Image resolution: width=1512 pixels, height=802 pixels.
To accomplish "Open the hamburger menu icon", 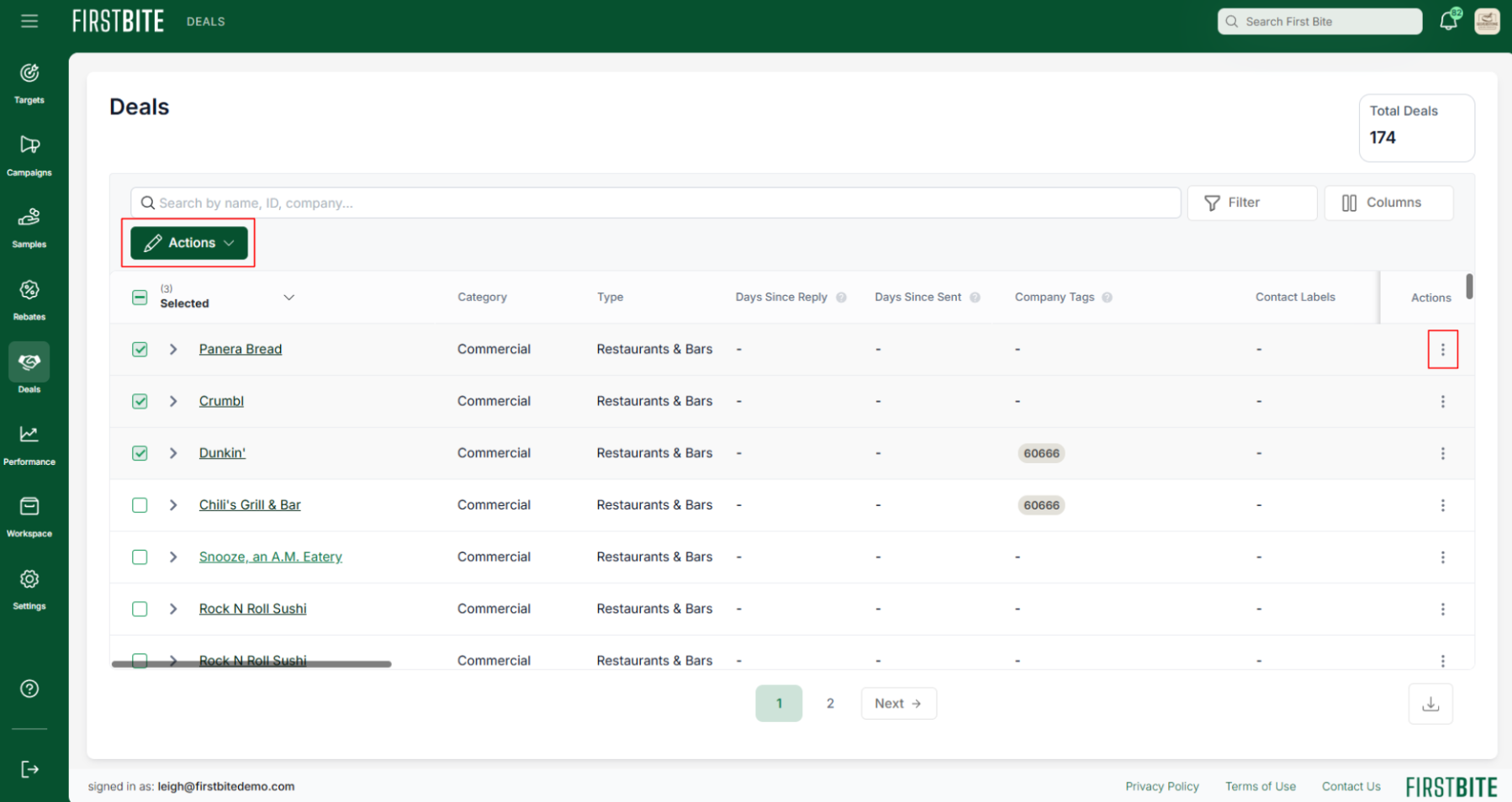I will [x=29, y=21].
